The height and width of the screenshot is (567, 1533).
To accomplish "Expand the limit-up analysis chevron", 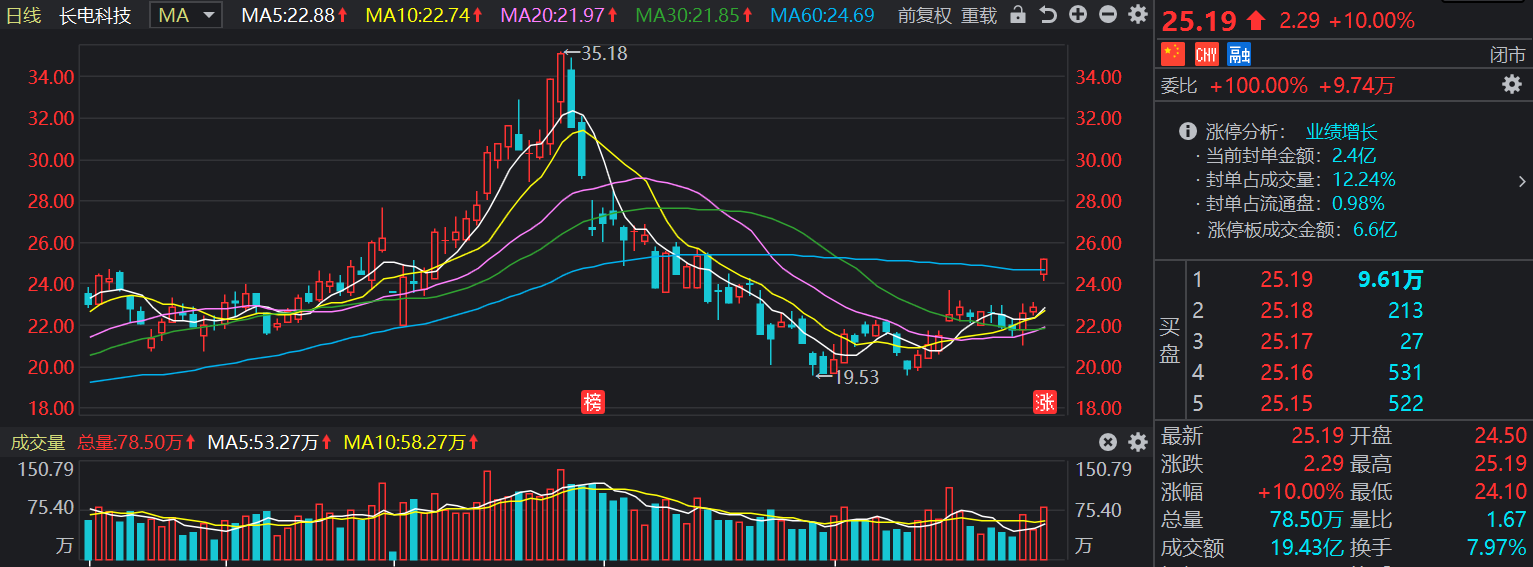I will (1521, 181).
